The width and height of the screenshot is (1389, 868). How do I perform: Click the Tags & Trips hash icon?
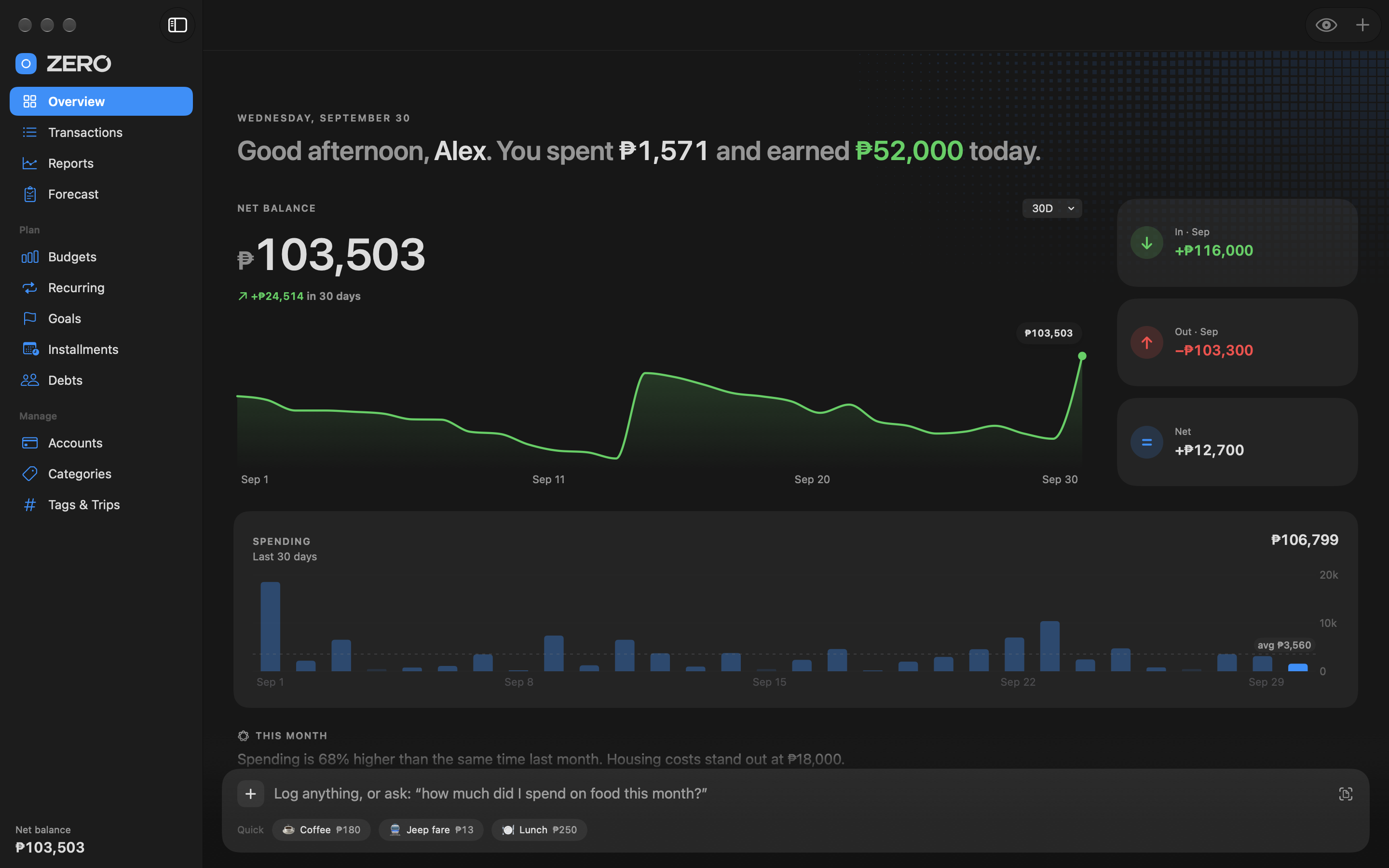[30, 504]
